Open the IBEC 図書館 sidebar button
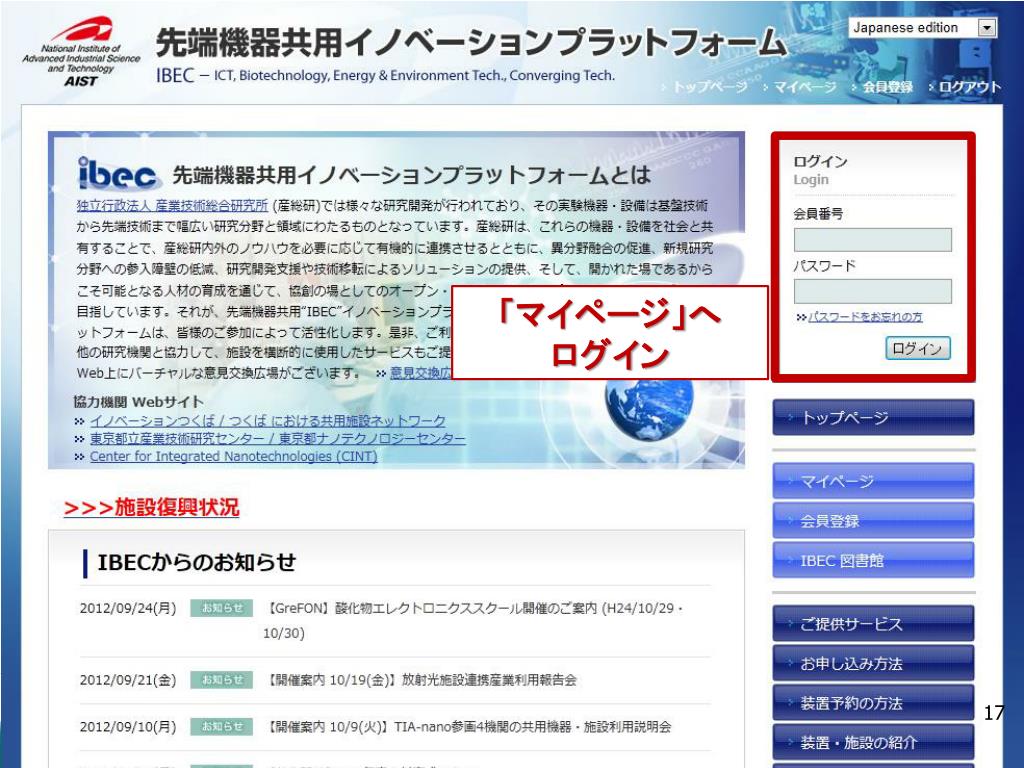The image size is (1024, 768). pos(873,560)
